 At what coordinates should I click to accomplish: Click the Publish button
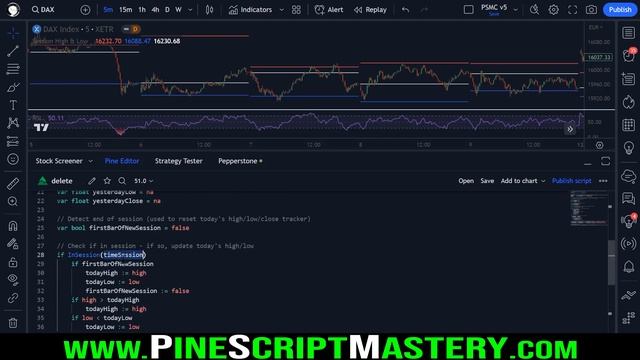[620, 9]
